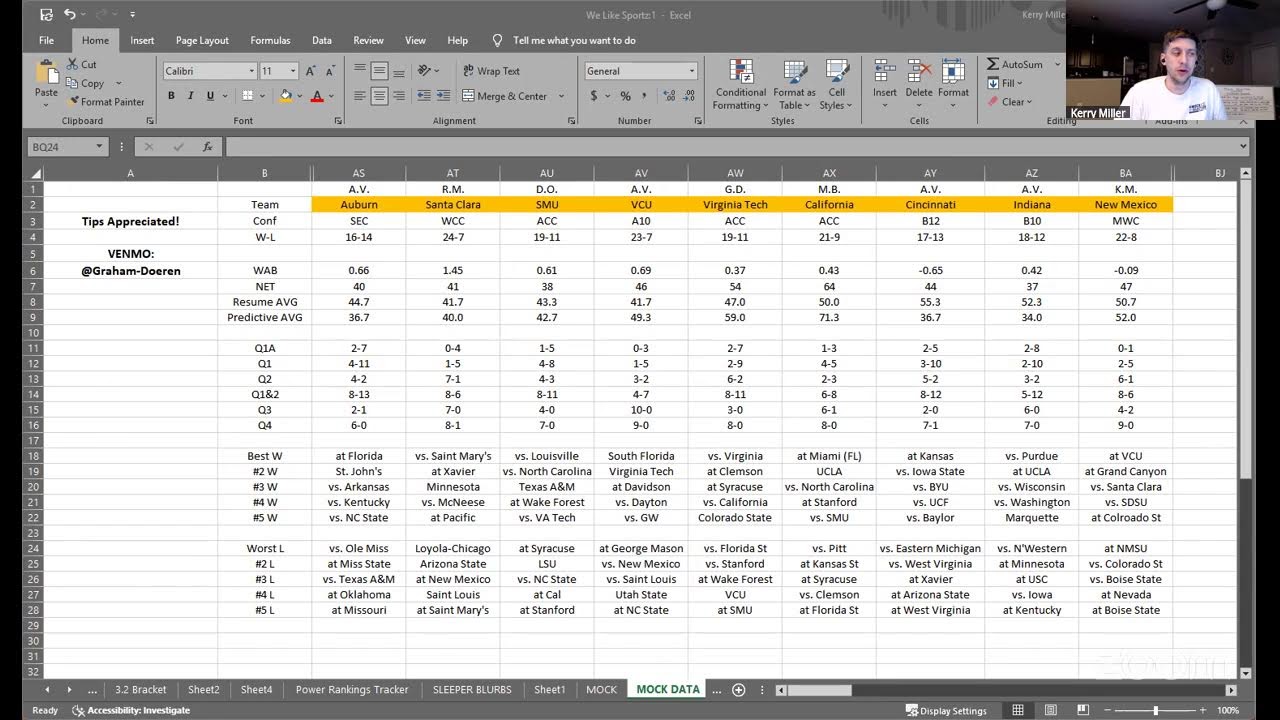The width and height of the screenshot is (1280, 720).
Task: Click Insert cells button
Action: pos(885,82)
